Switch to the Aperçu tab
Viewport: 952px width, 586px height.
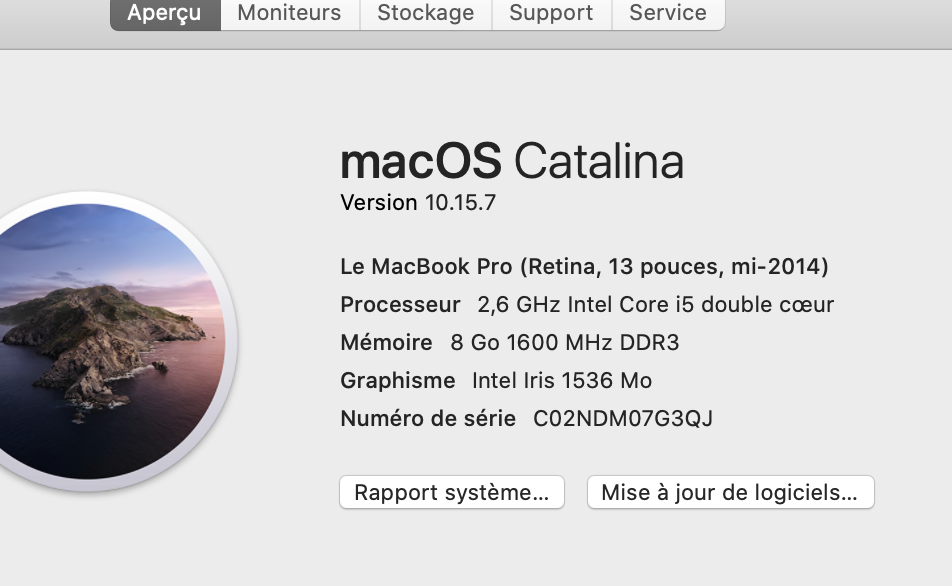164,14
